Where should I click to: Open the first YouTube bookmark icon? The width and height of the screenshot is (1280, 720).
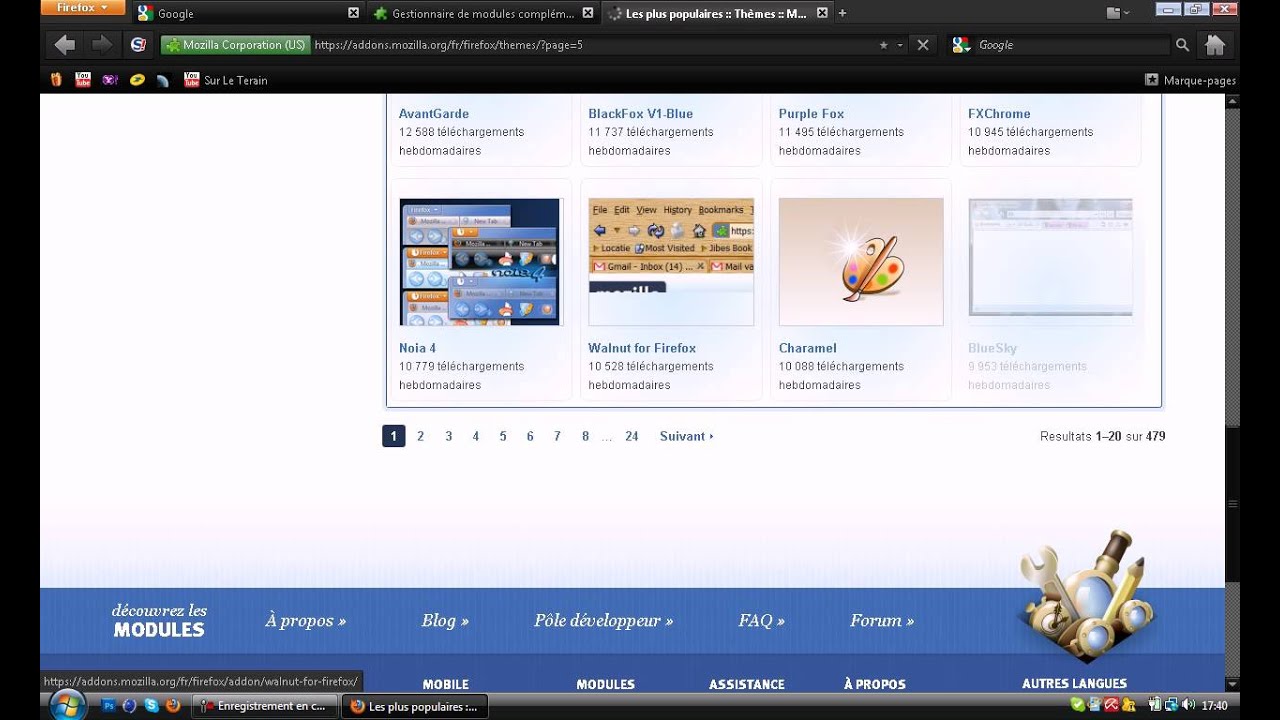click(x=83, y=80)
